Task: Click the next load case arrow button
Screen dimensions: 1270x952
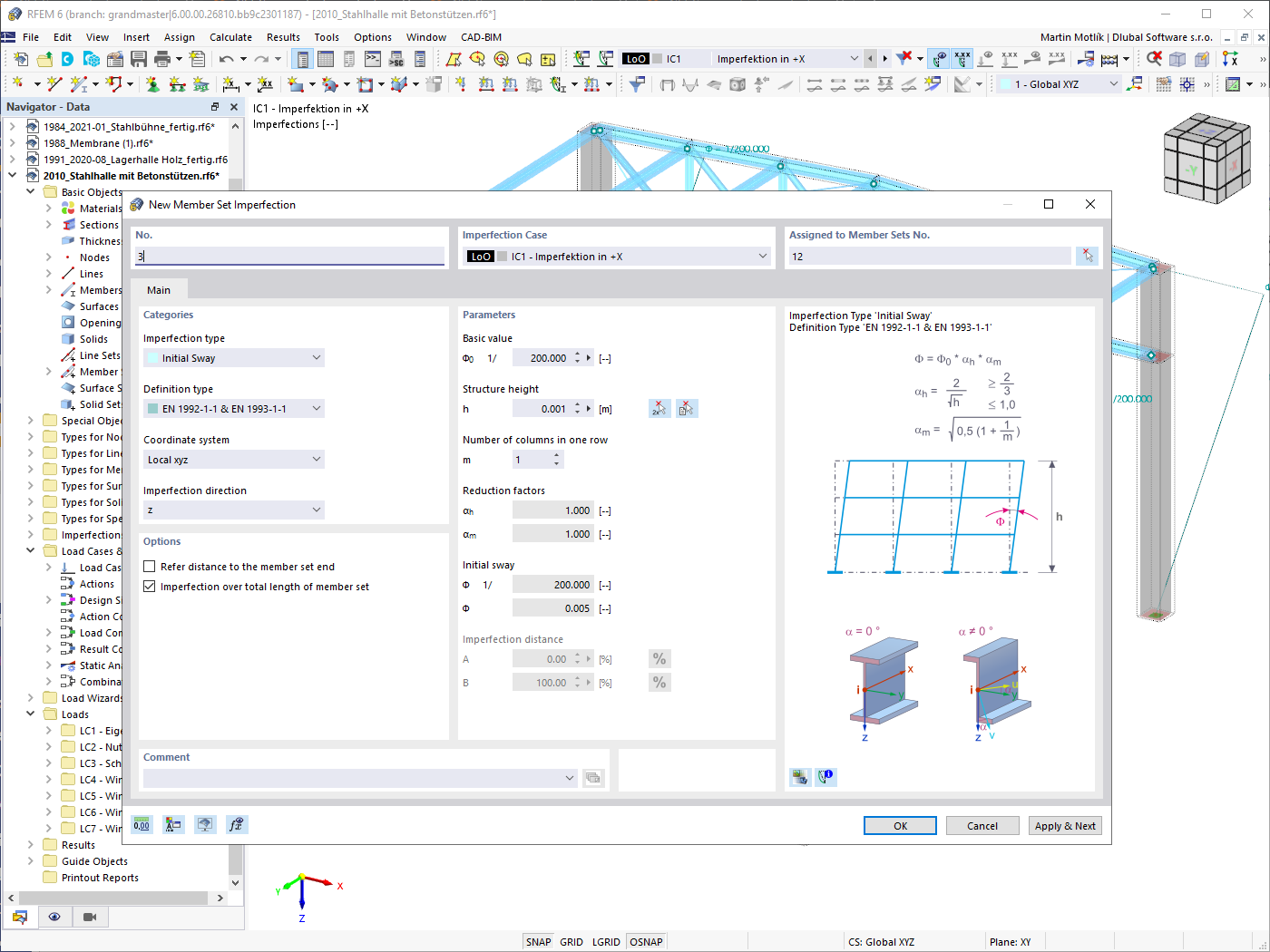Action: pos(885,59)
